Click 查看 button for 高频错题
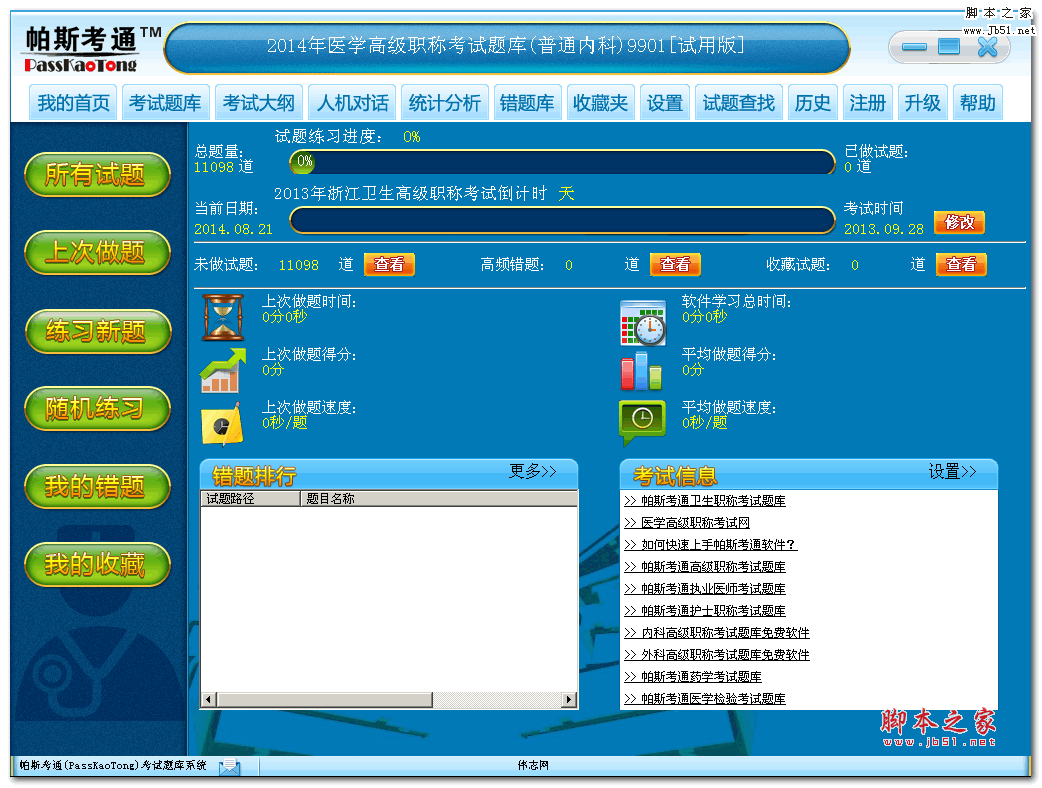 (x=675, y=264)
